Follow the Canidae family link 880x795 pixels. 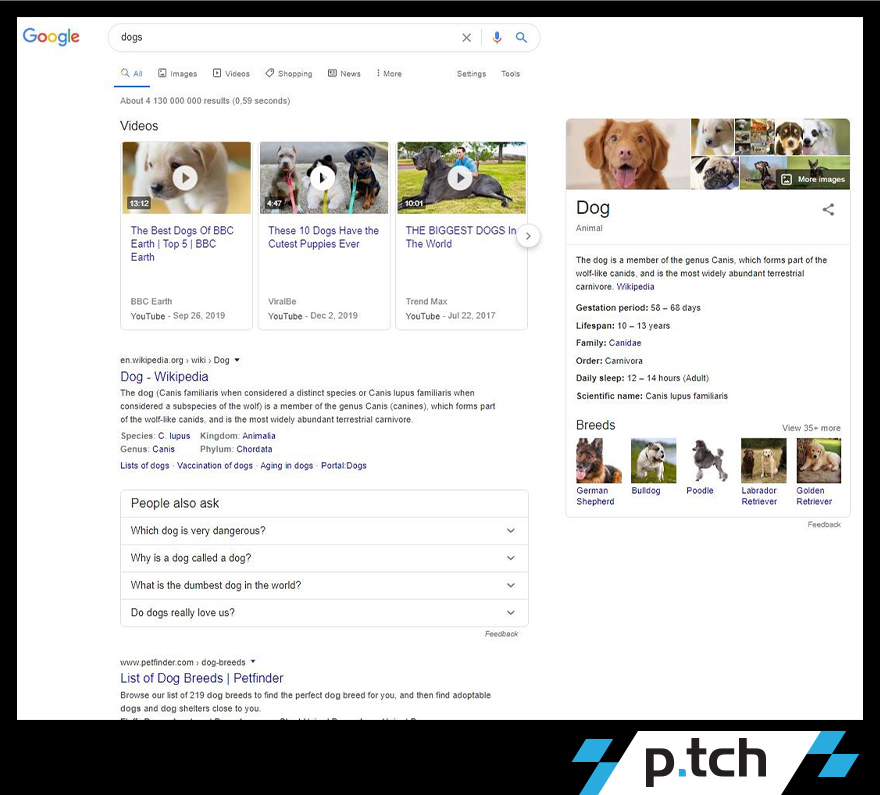pyautogui.click(x=625, y=343)
